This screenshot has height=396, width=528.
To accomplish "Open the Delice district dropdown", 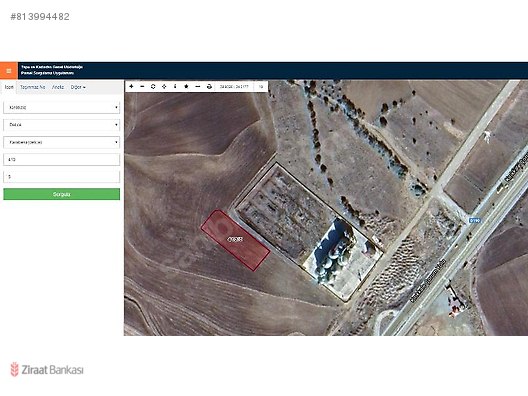I will point(61,125).
